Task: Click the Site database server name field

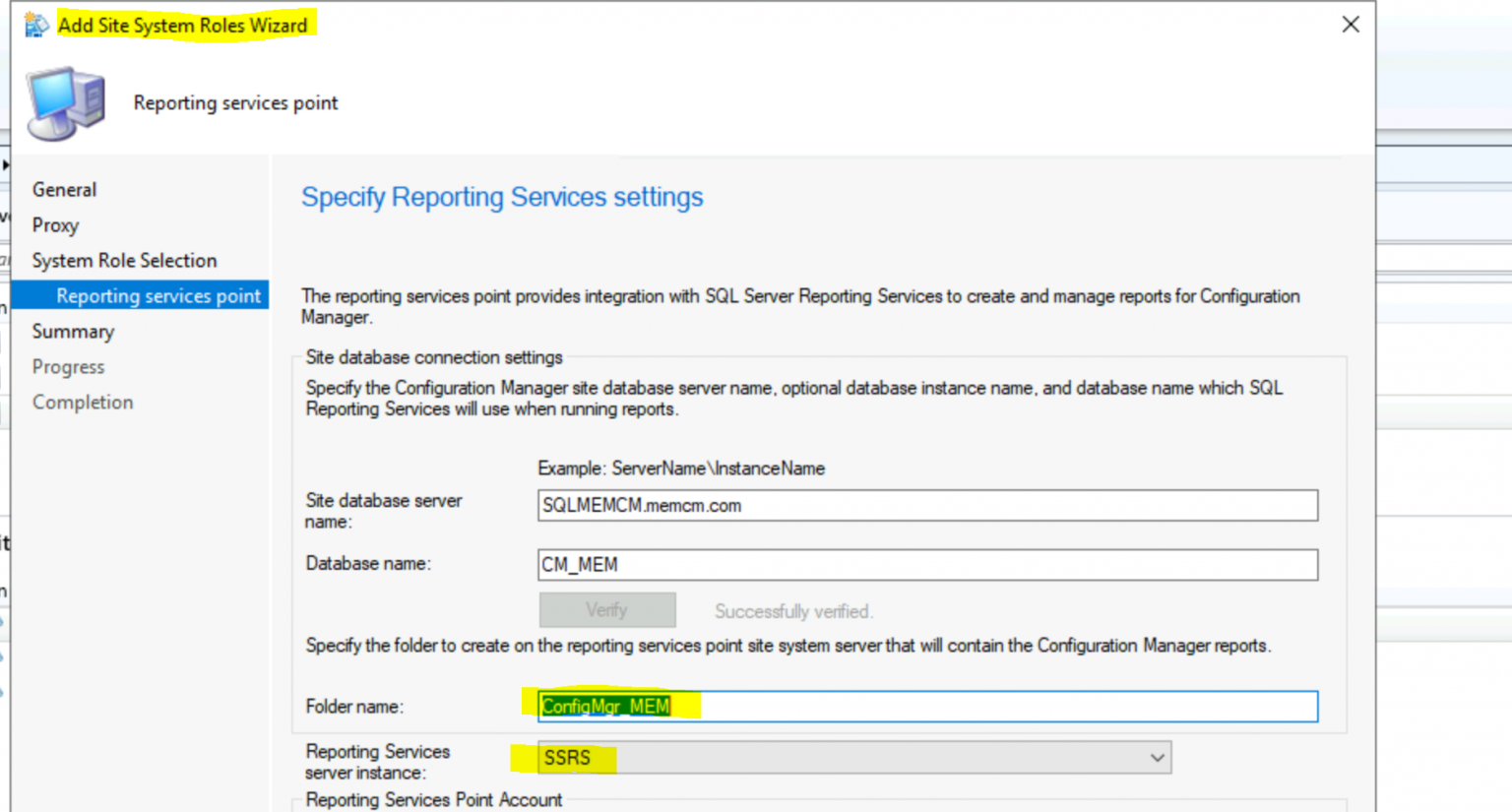Action: coord(927,505)
